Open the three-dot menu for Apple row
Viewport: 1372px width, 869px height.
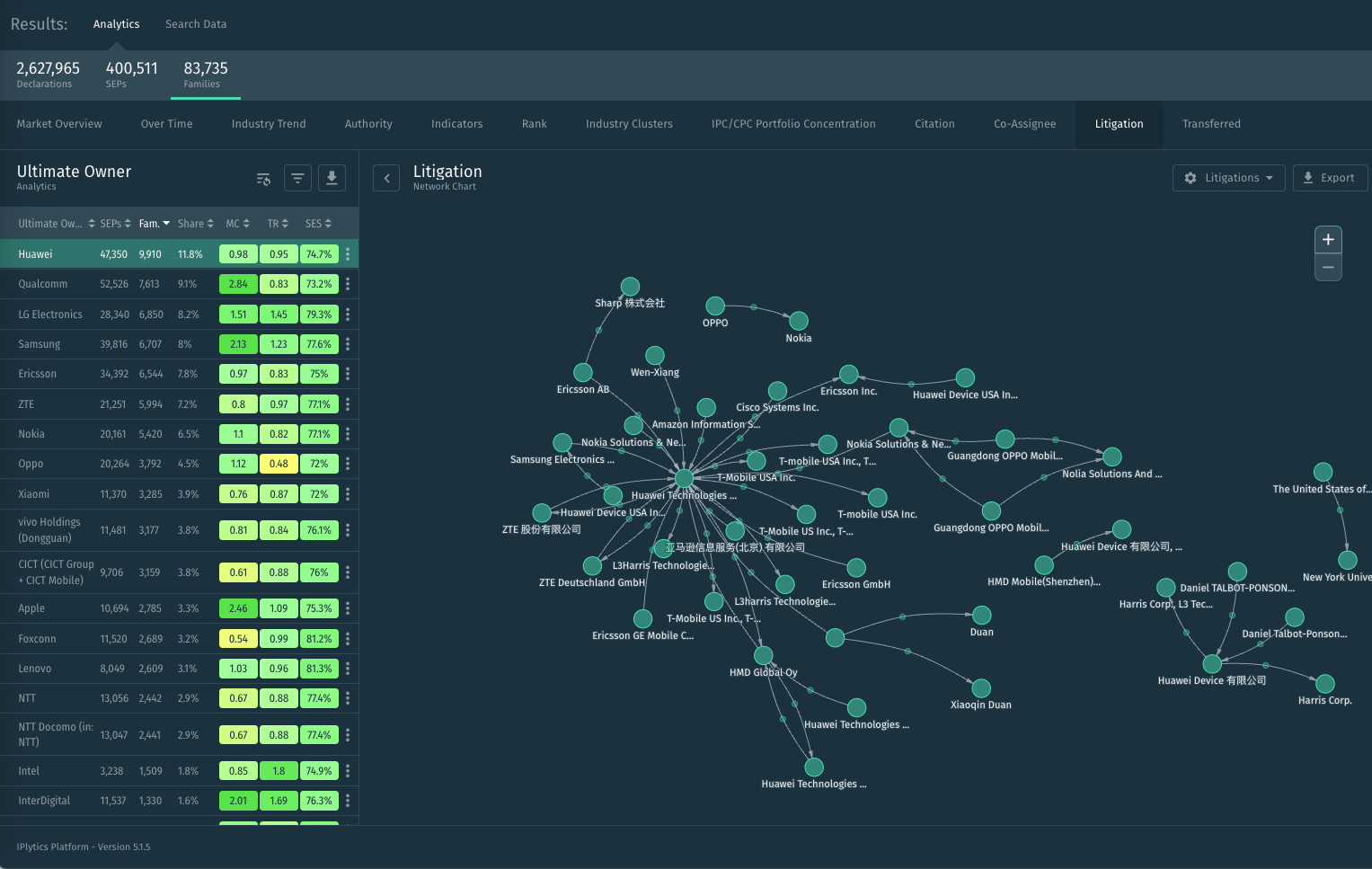point(348,608)
